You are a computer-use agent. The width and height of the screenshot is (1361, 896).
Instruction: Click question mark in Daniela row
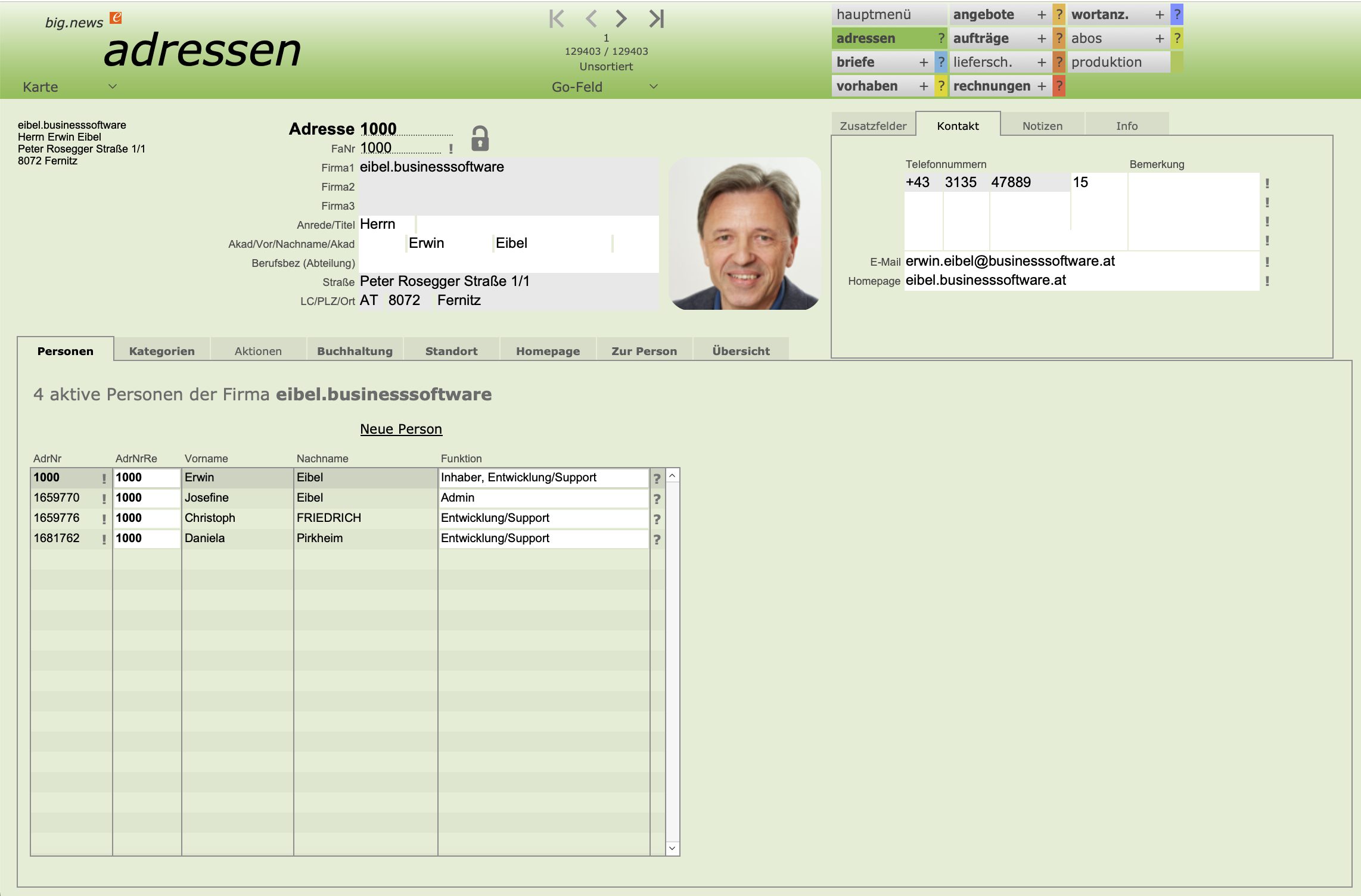pyautogui.click(x=657, y=539)
